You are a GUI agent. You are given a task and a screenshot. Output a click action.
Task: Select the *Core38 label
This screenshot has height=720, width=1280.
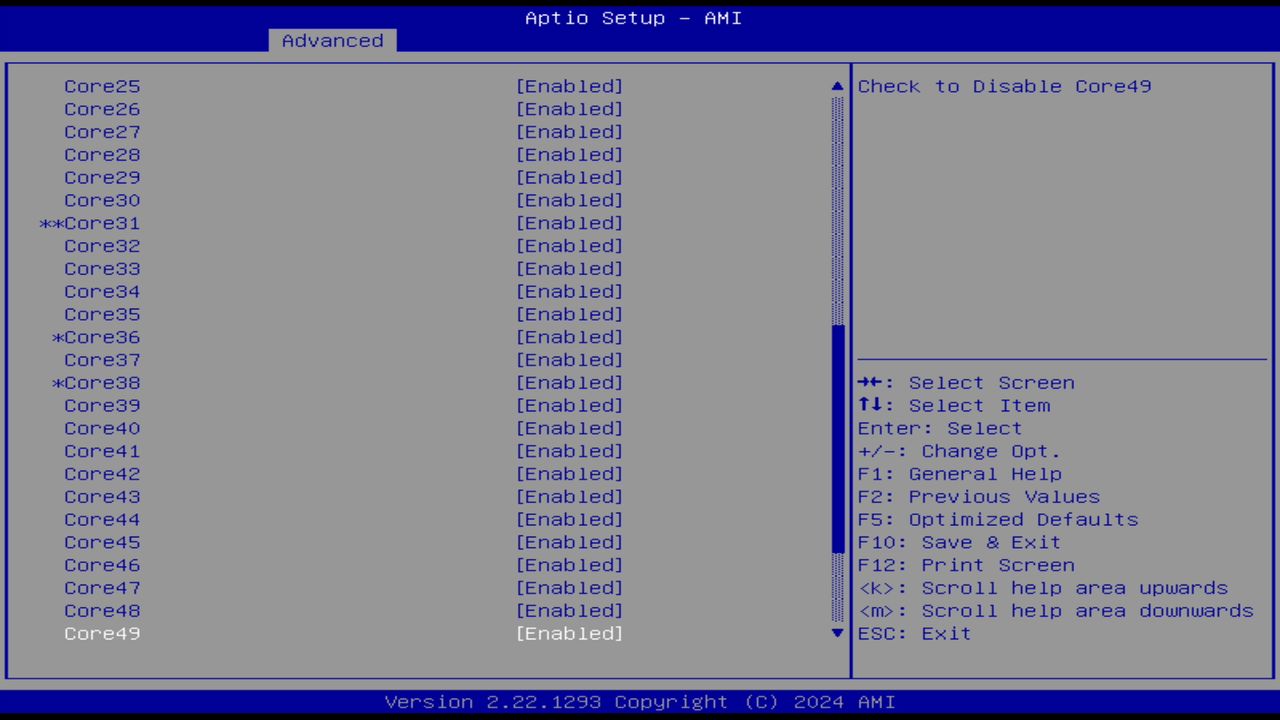(96, 383)
